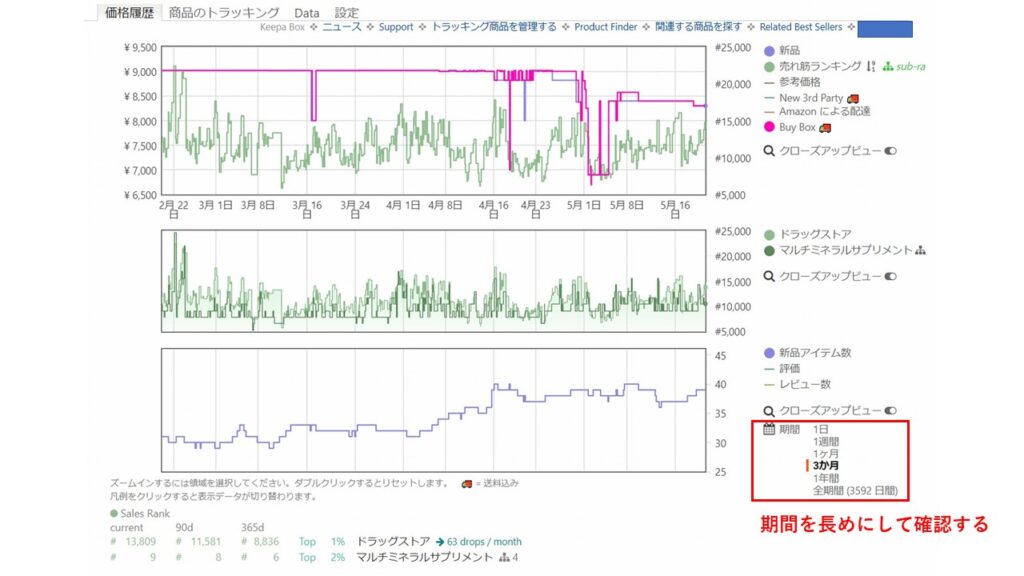Viewport: 1024px width, 576px height.
Task: Select the 1年間 period option
Action: pyautogui.click(x=827, y=479)
